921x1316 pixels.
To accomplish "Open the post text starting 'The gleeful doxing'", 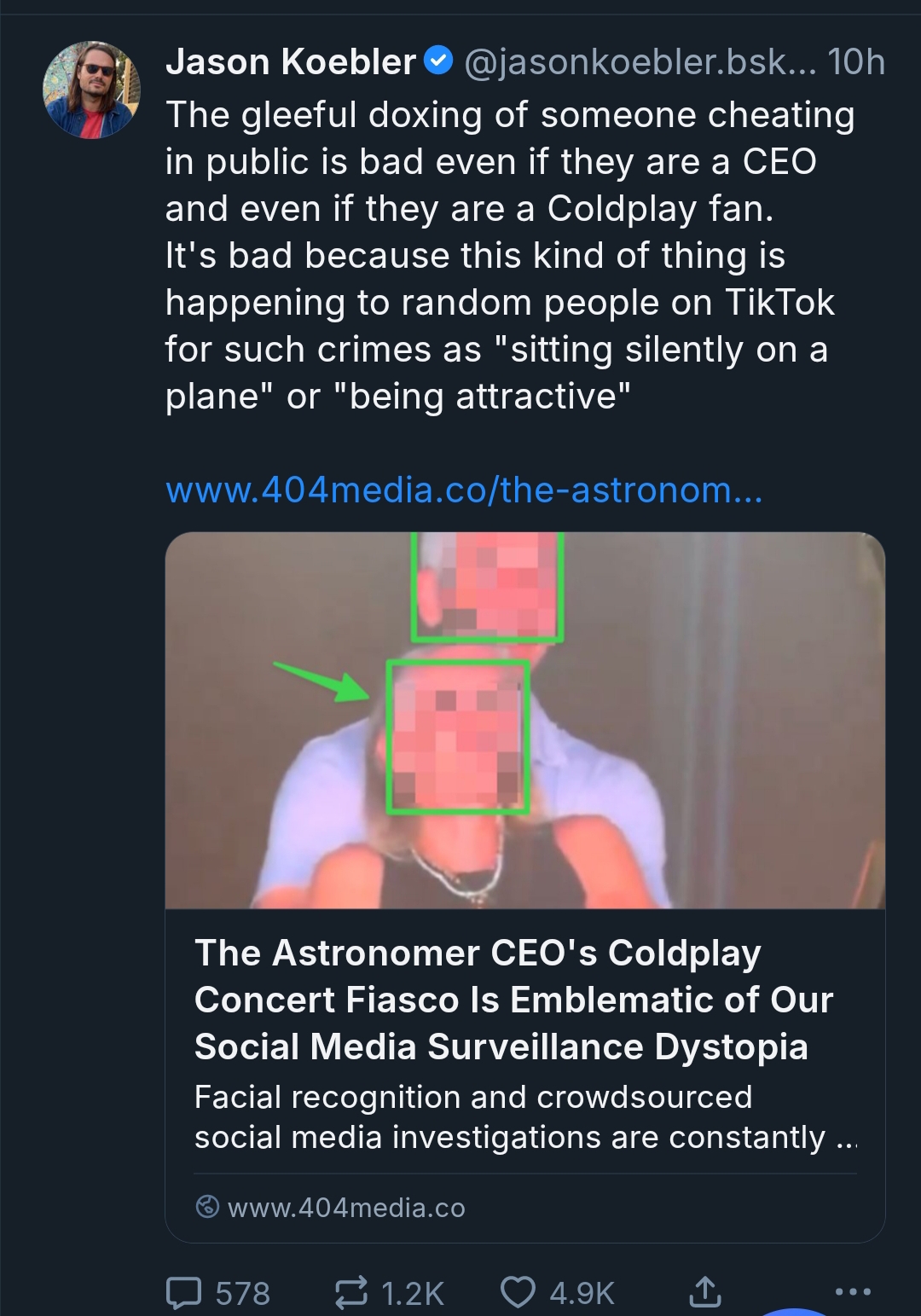I will point(509,255).
